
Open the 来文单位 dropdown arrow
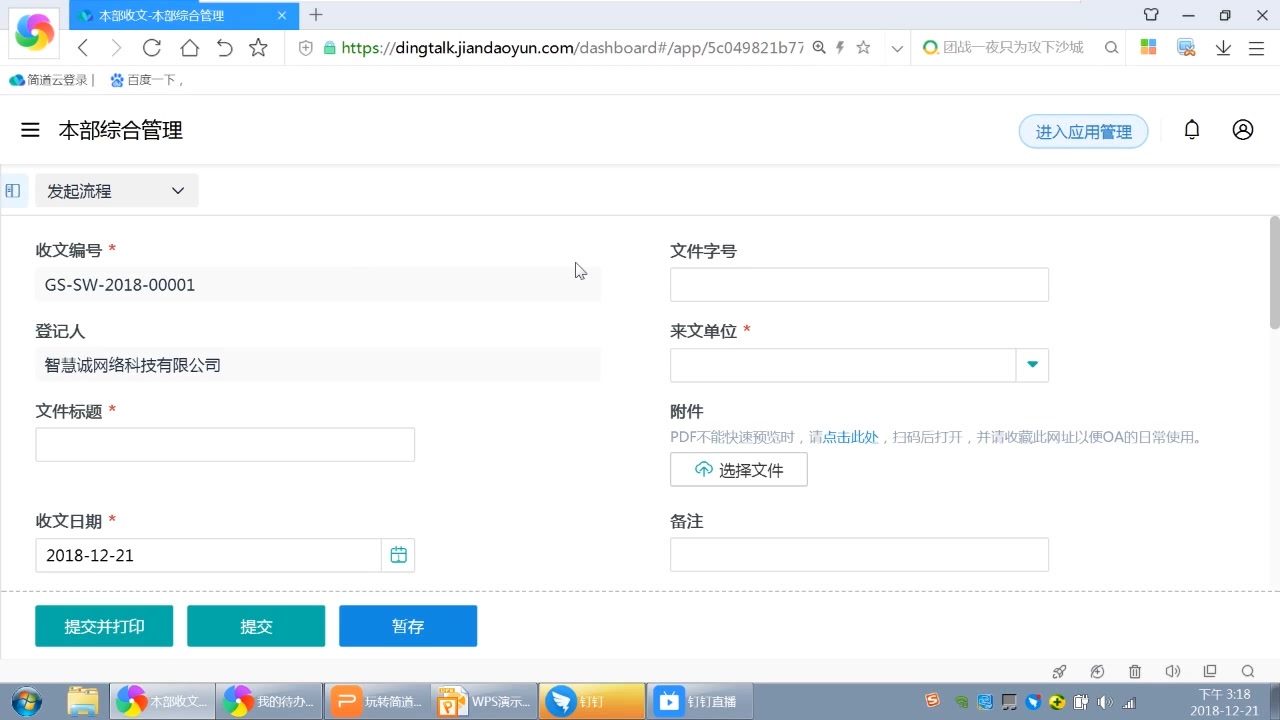(x=1032, y=365)
